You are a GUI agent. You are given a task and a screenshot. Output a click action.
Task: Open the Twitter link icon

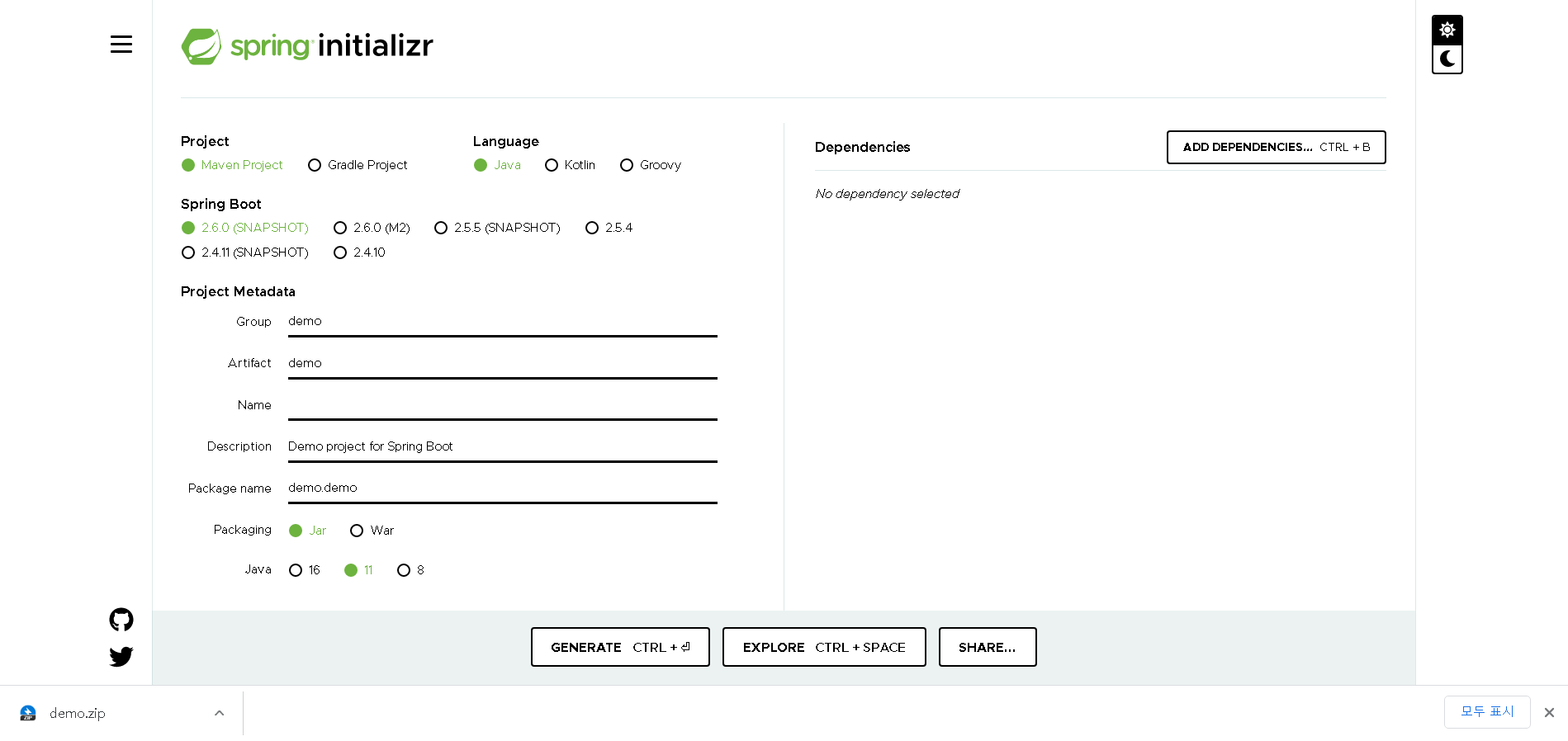coord(121,657)
